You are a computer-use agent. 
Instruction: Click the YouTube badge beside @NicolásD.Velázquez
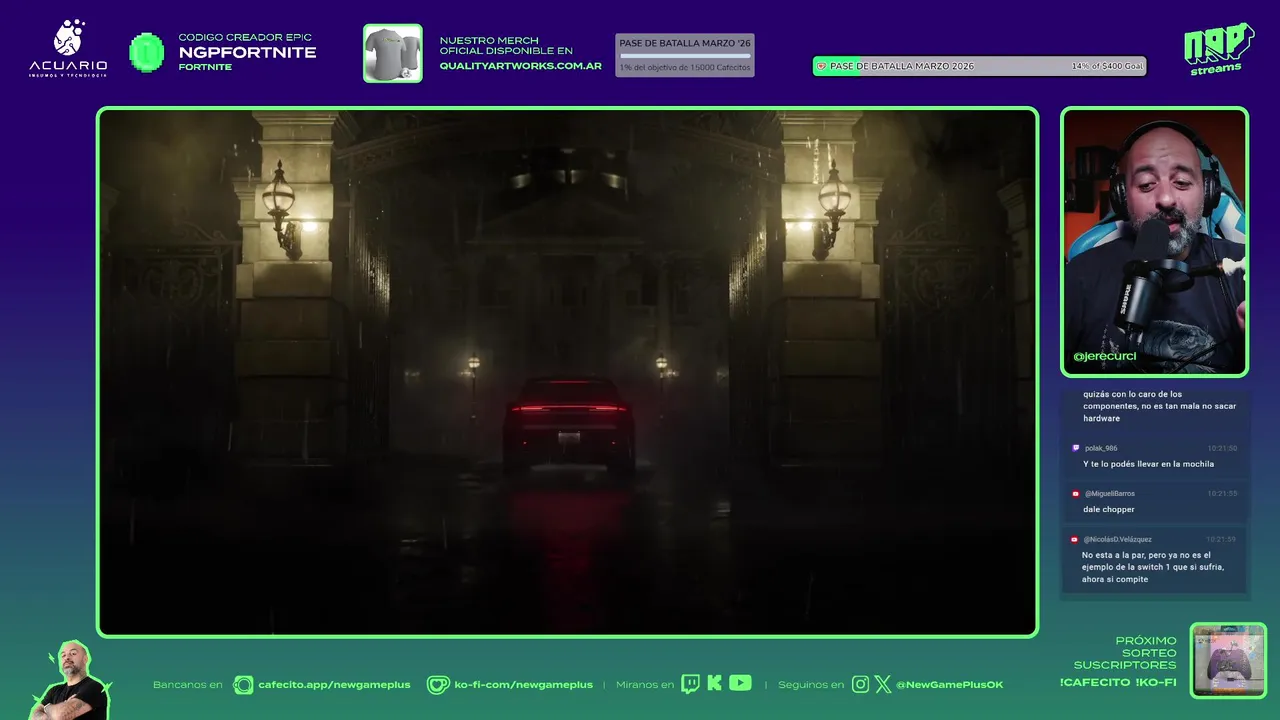click(x=1075, y=539)
